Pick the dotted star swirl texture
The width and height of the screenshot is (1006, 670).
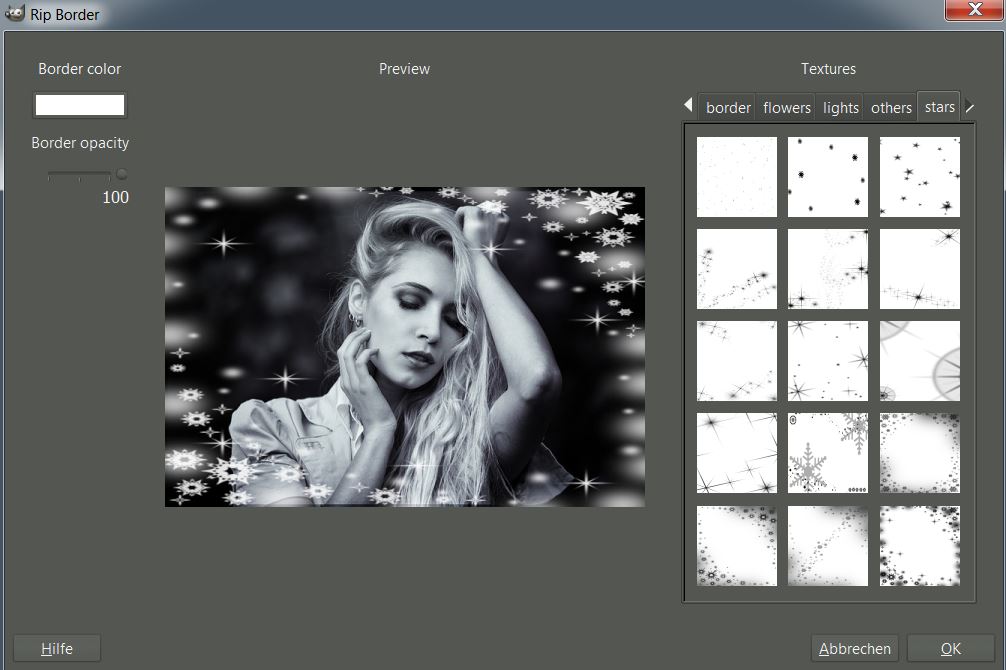[828, 269]
